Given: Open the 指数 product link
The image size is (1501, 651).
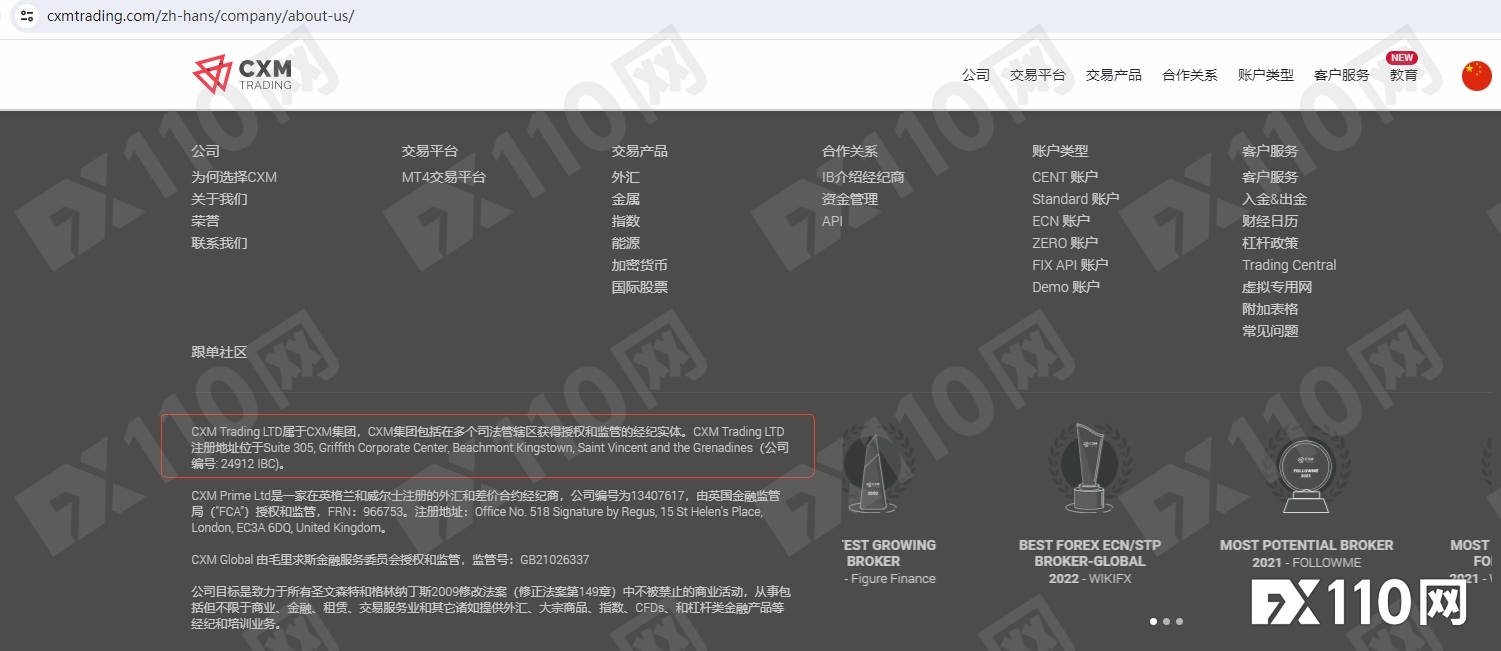Looking at the screenshot, I should [x=626, y=221].
